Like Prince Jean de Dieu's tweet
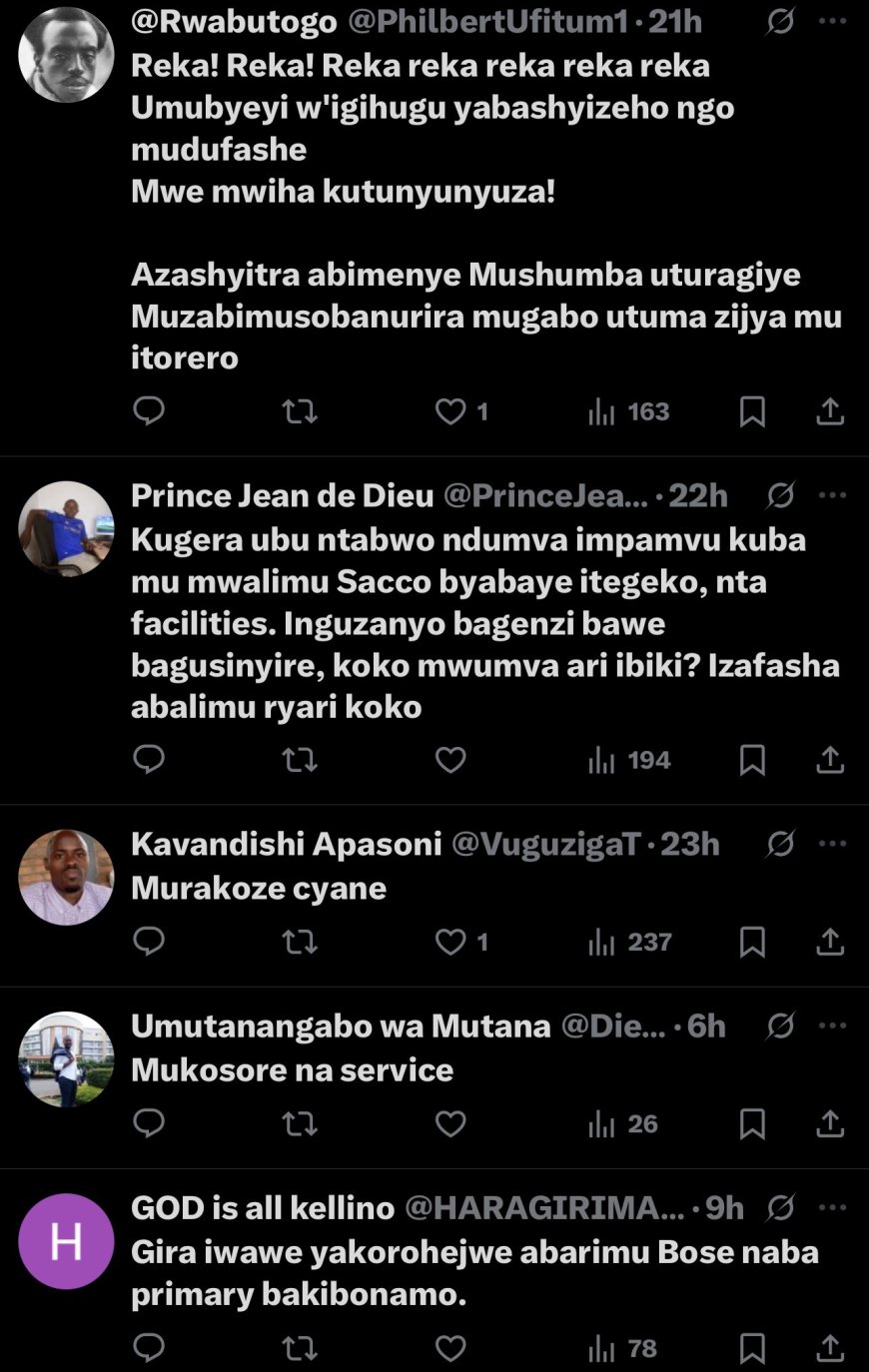Image resolution: width=869 pixels, height=1372 pixels. point(450,760)
